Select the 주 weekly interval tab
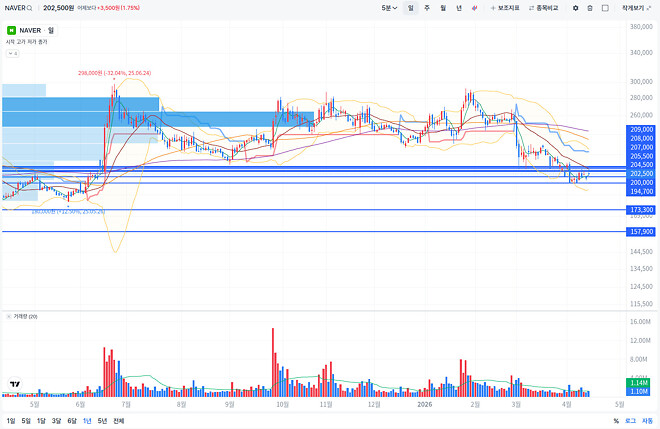The width and height of the screenshot is (660, 429). coord(427,8)
